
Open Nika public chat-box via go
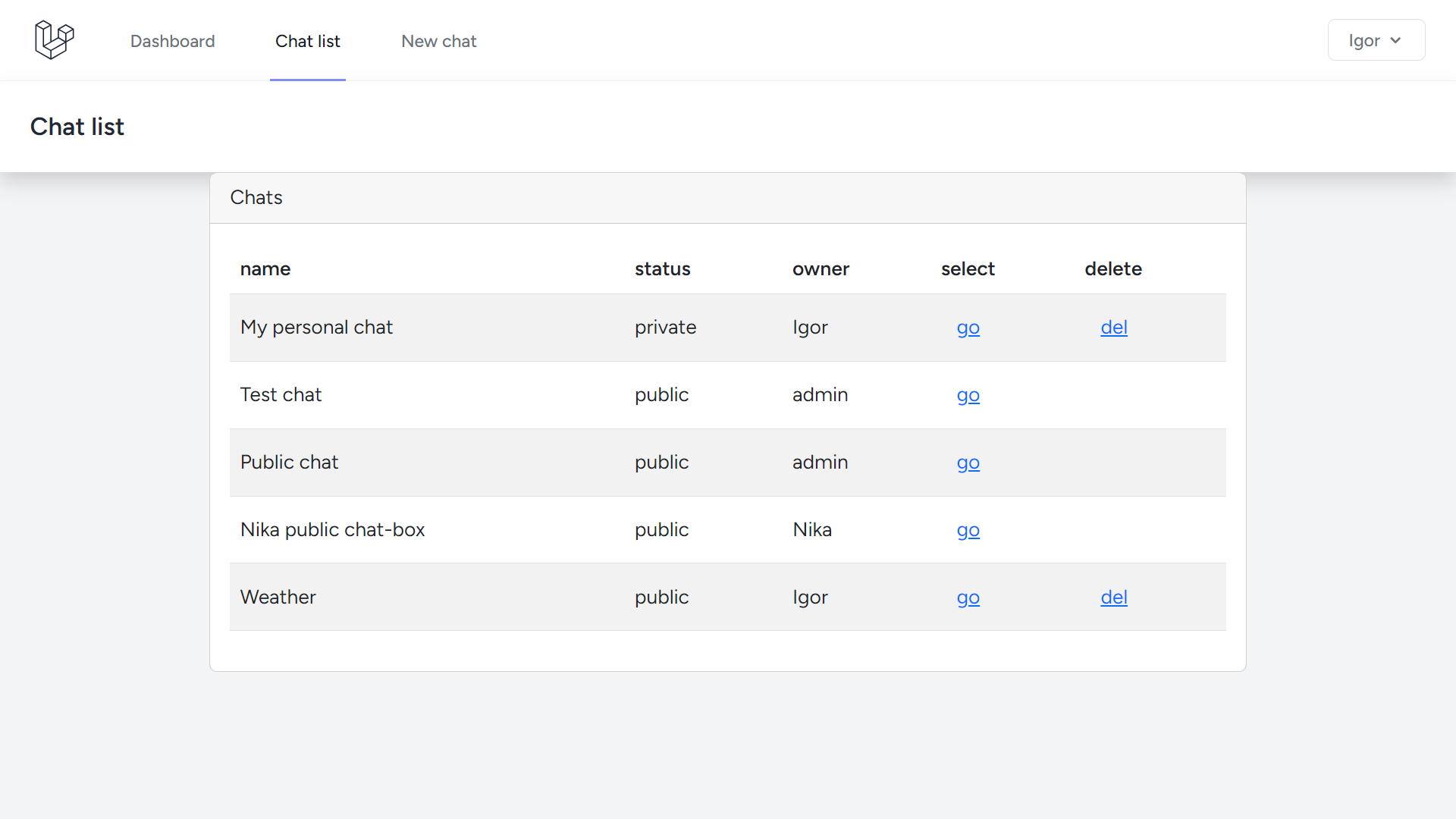[968, 530]
